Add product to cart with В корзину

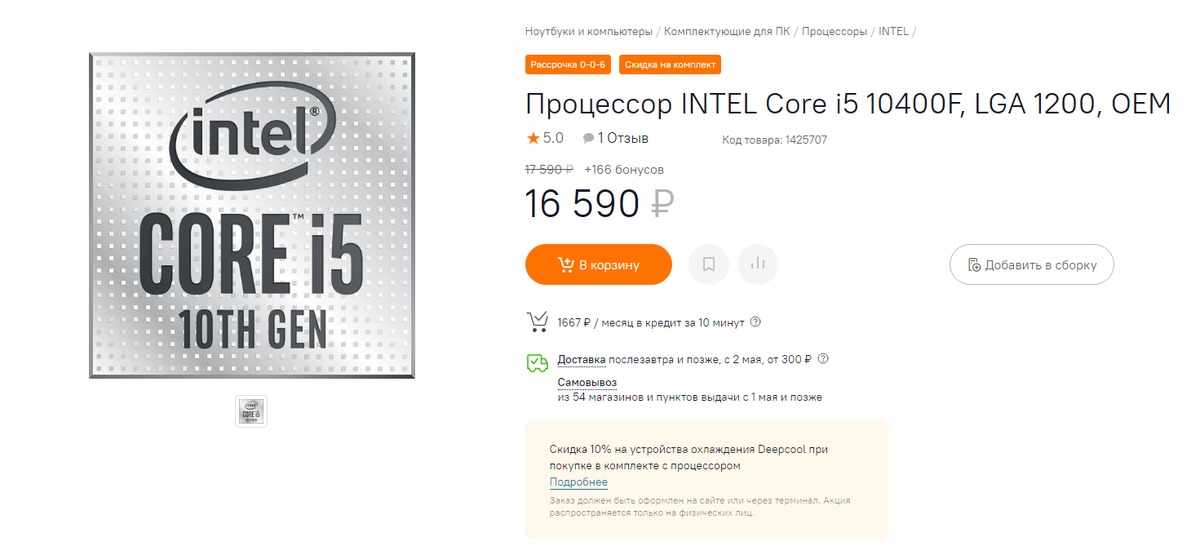598,265
